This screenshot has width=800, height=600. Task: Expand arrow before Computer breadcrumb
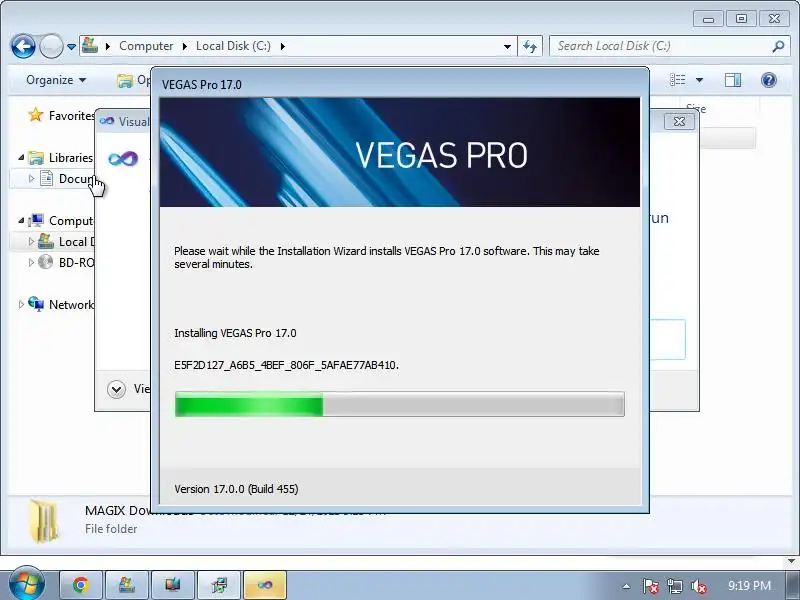[108, 46]
